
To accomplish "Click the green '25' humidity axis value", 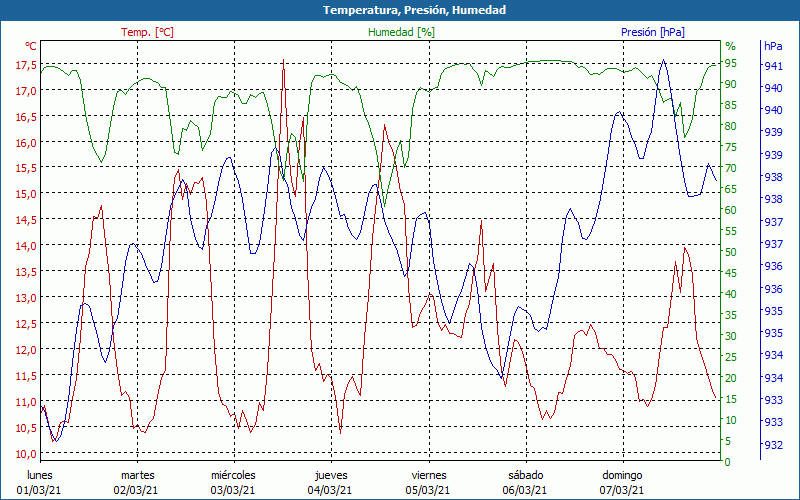I will coord(731,357).
